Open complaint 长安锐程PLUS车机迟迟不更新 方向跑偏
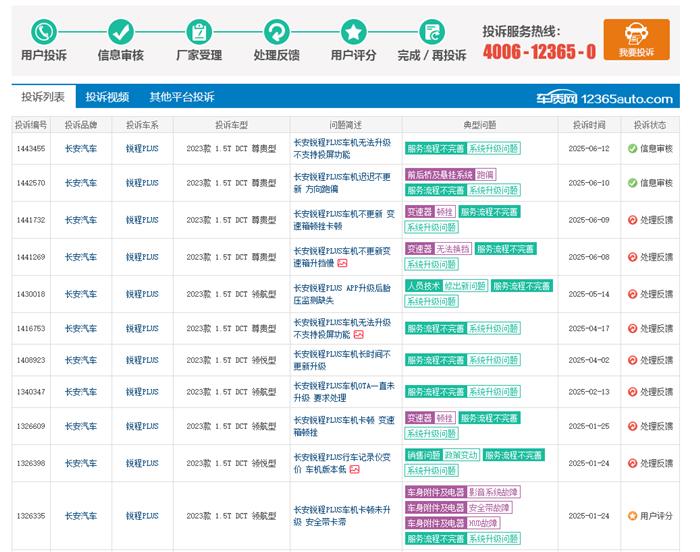Image resolution: width=700 pixels, height=552 pixels. coord(342,183)
